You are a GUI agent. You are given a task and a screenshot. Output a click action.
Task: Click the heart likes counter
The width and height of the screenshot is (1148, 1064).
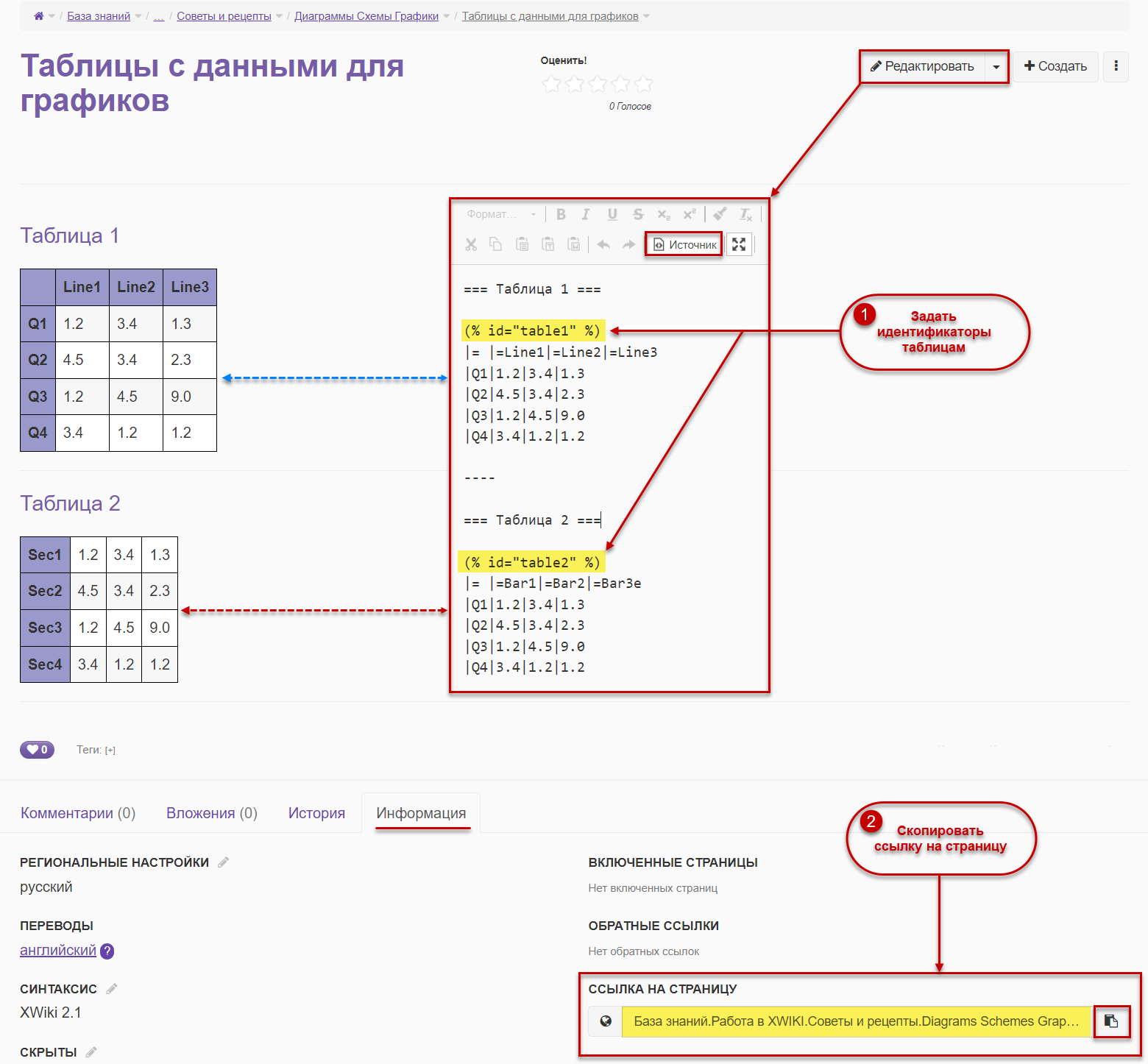[37, 750]
